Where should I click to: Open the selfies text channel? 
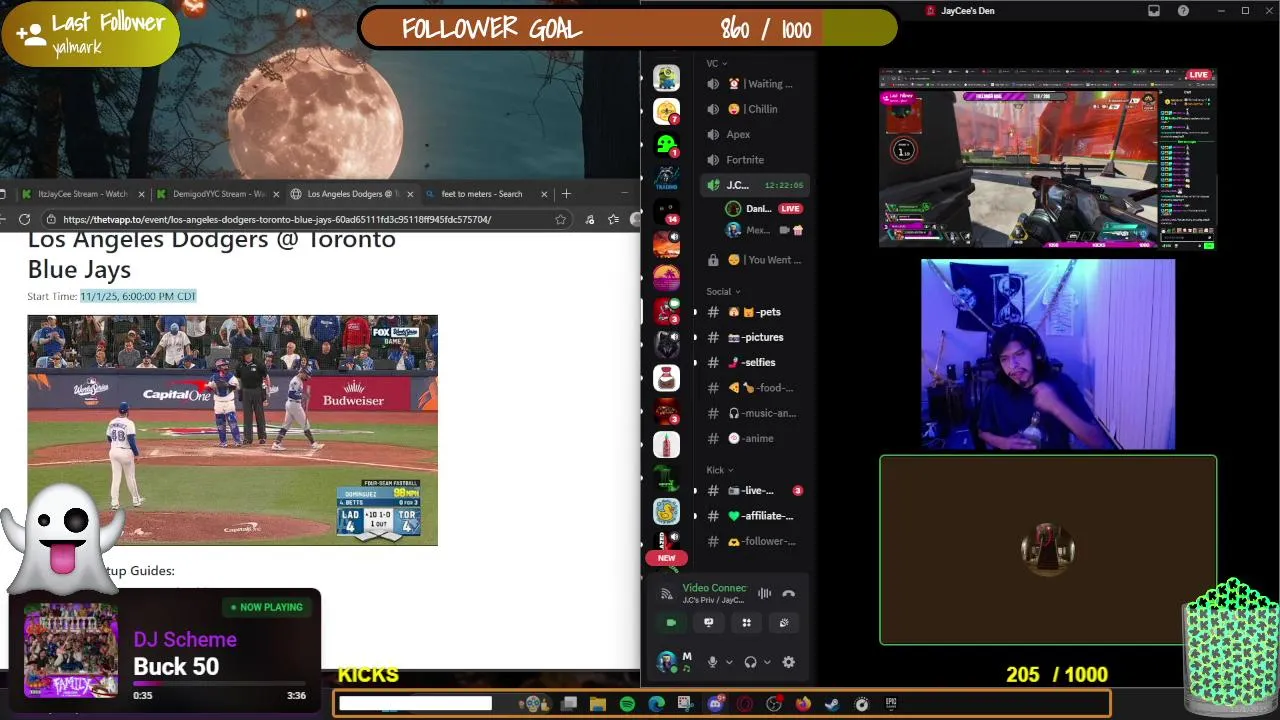click(x=752, y=362)
